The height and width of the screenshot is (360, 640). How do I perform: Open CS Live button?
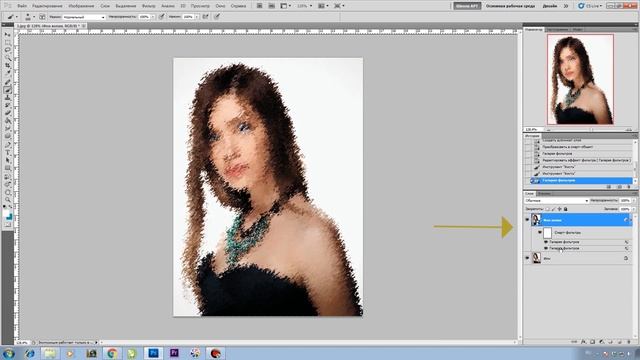[x=591, y=6]
